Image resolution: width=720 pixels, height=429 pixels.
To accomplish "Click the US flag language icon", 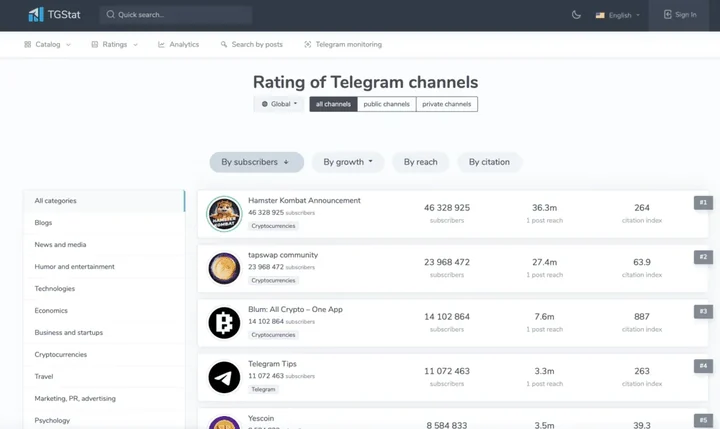I will 600,15.
